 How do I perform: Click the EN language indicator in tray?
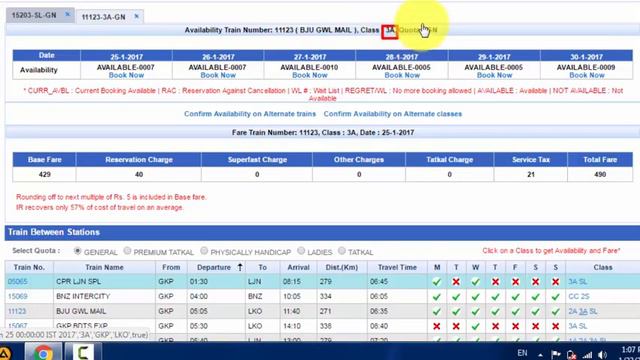[522, 353]
